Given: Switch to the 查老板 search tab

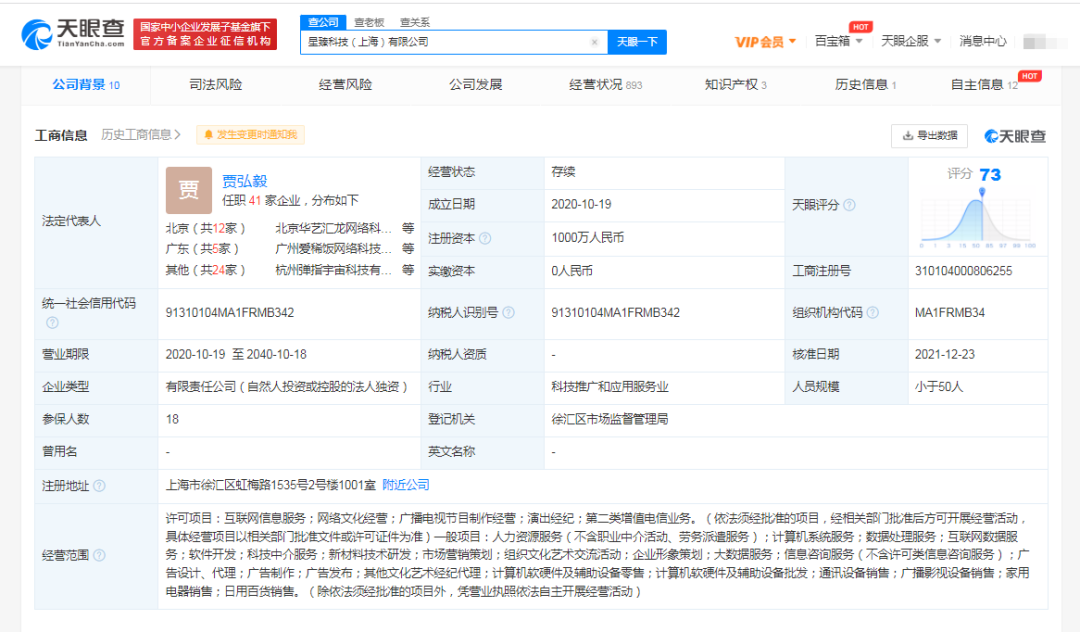Looking at the screenshot, I should point(369,23).
